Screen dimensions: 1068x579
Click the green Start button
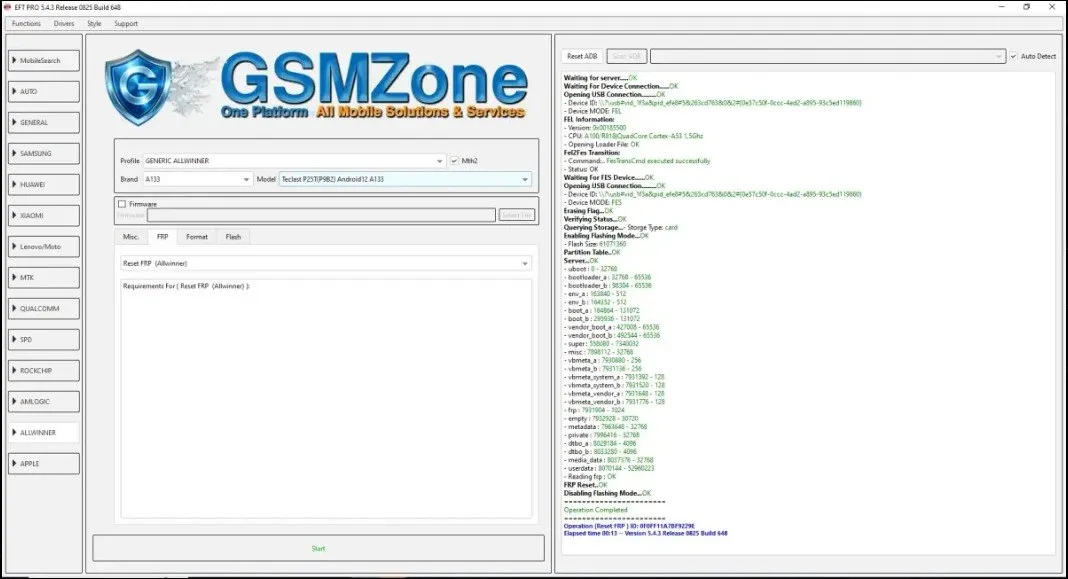318,548
